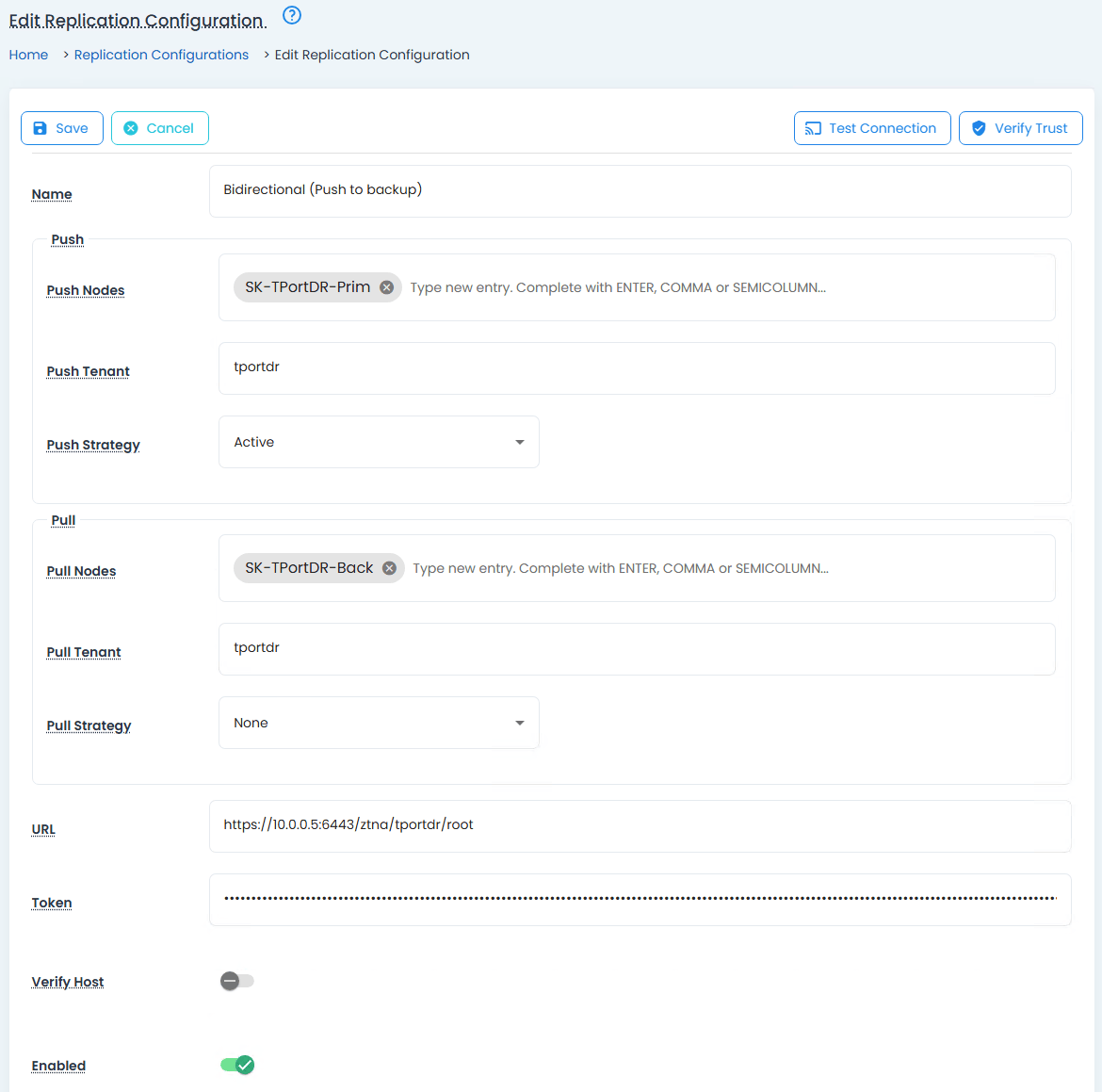1102x1092 pixels.
Task: Remove the SK-TPortDR-Back pull node chip
Action: coord(389,568)
